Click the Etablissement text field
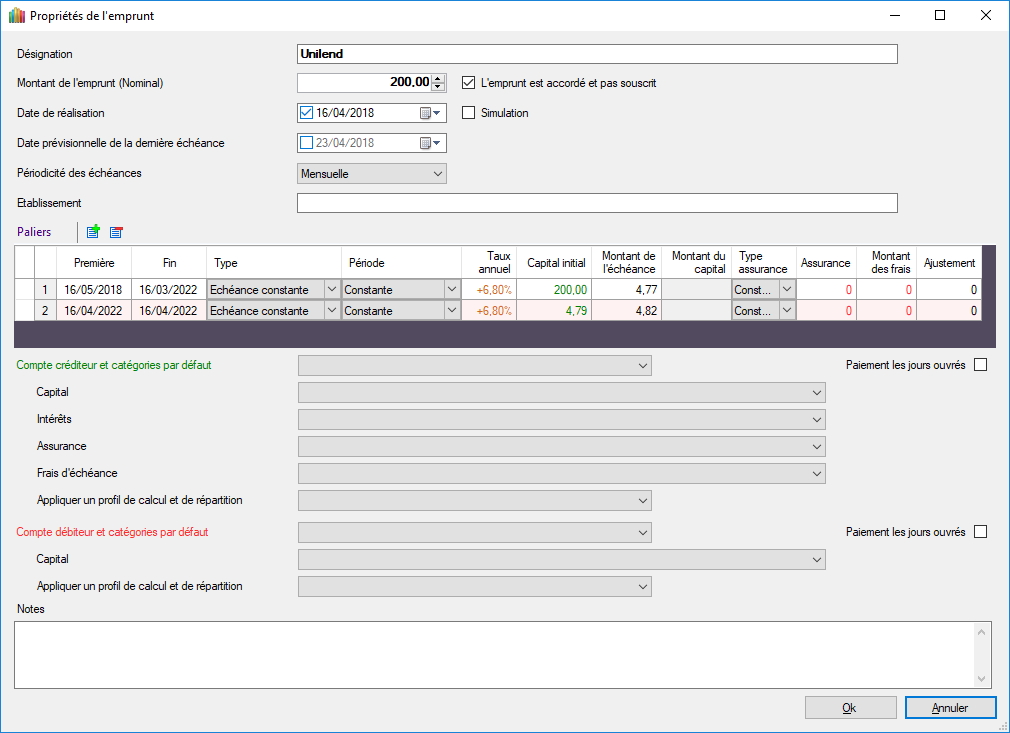This screenshot has width=1010, height=733. [597, 204]
